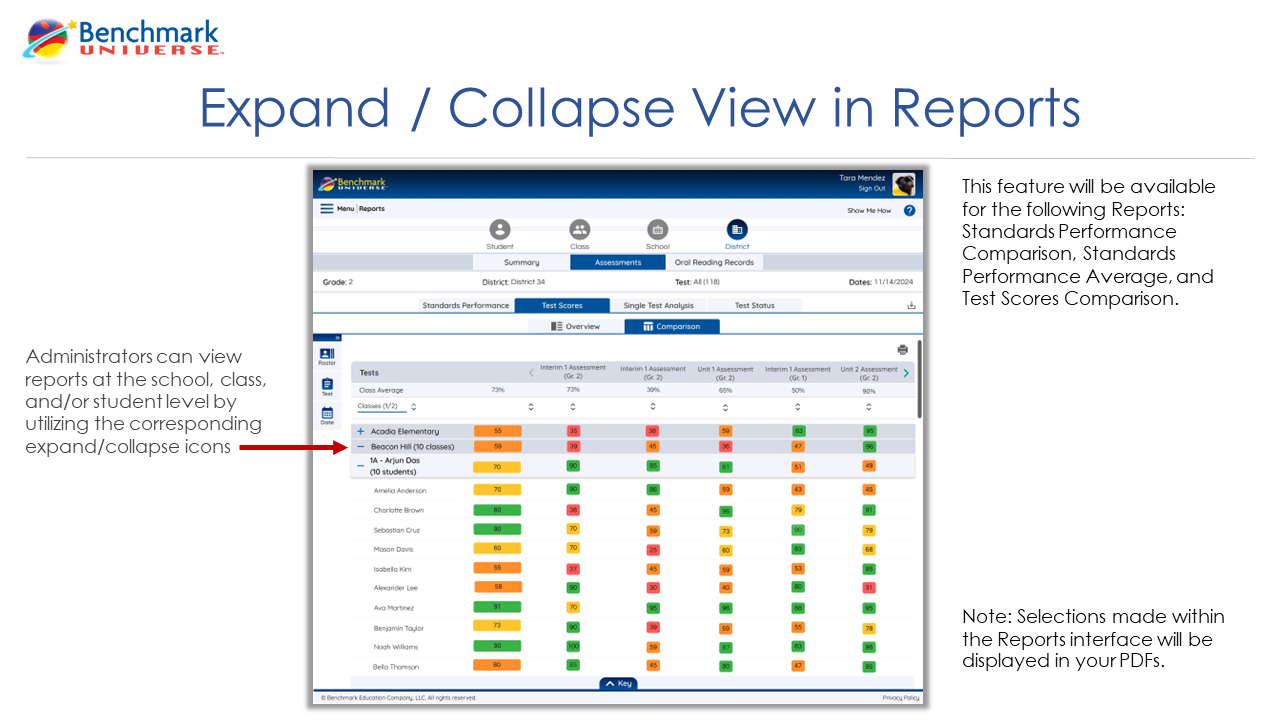Open the Test sidebar panel icon
This screenshot has height=720, width=1280.
(327, 387)
